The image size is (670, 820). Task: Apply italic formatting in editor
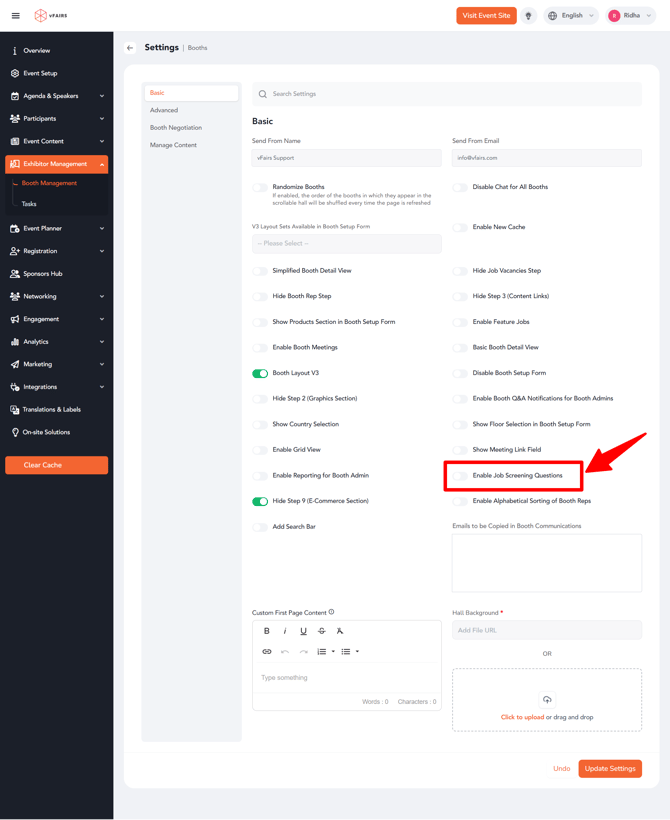click(x=285, y=631)
